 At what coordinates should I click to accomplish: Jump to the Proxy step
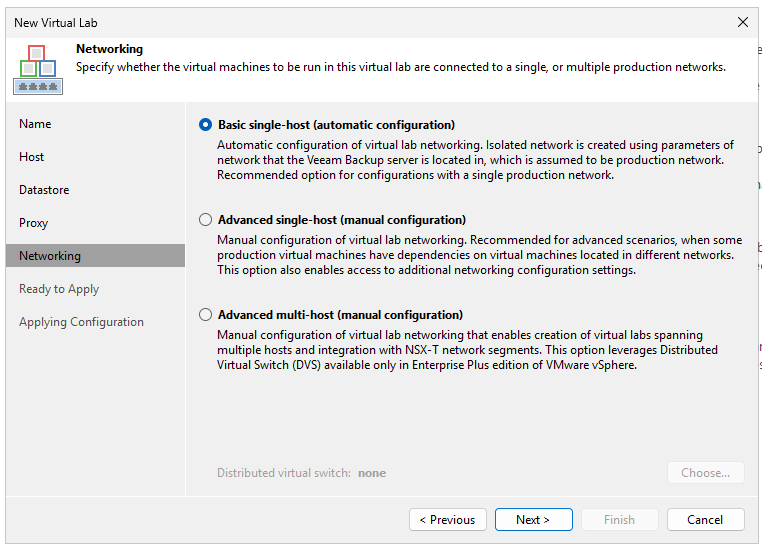34,223
